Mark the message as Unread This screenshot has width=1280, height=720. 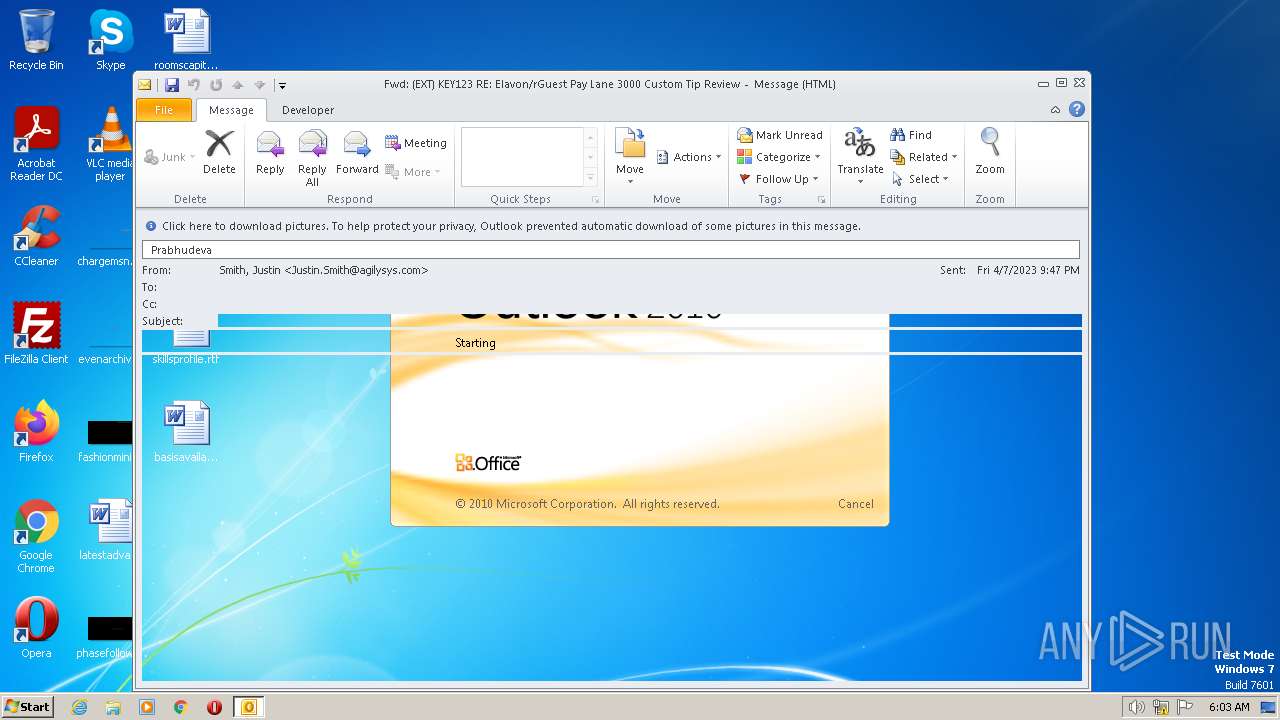tap(780, 135)
